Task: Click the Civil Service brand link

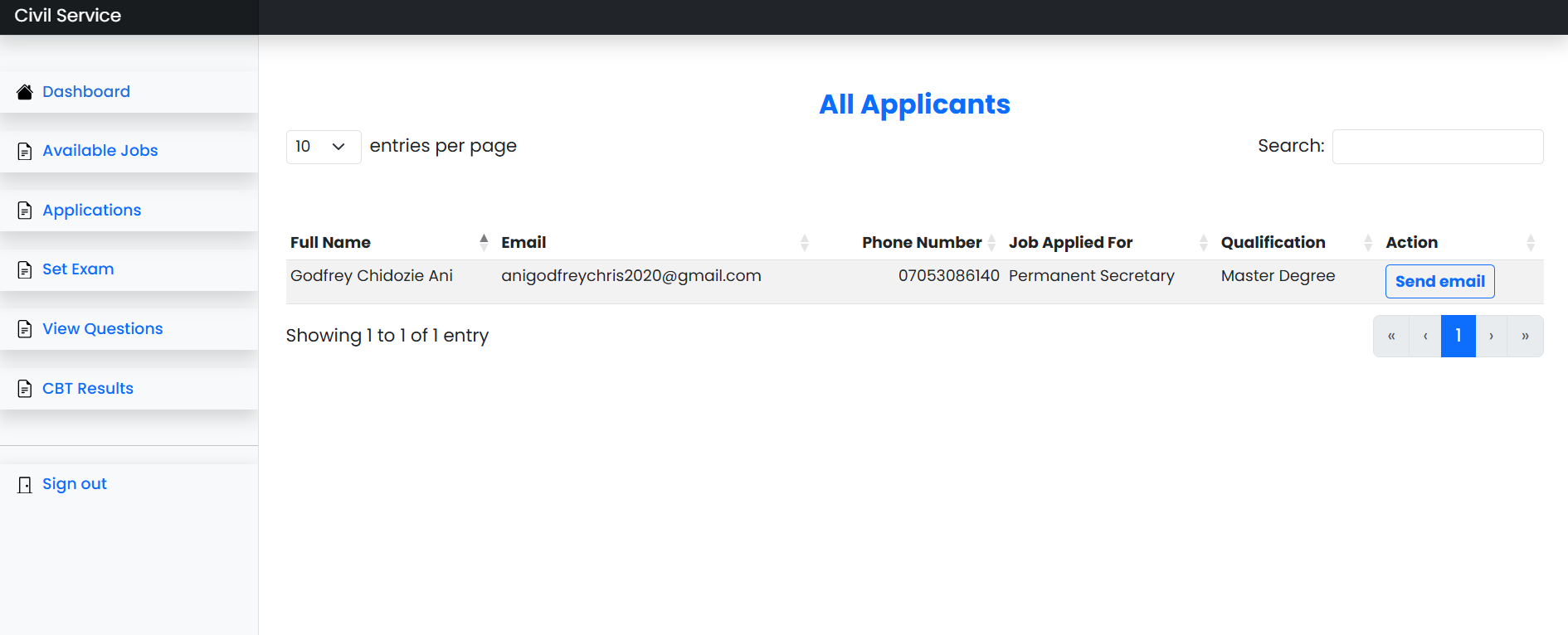Action: coord(68,15)
